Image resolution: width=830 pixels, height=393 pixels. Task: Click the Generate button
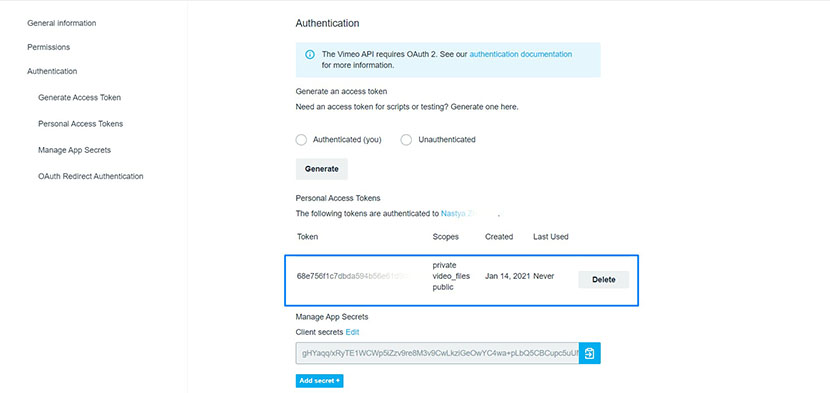point(321,169)
